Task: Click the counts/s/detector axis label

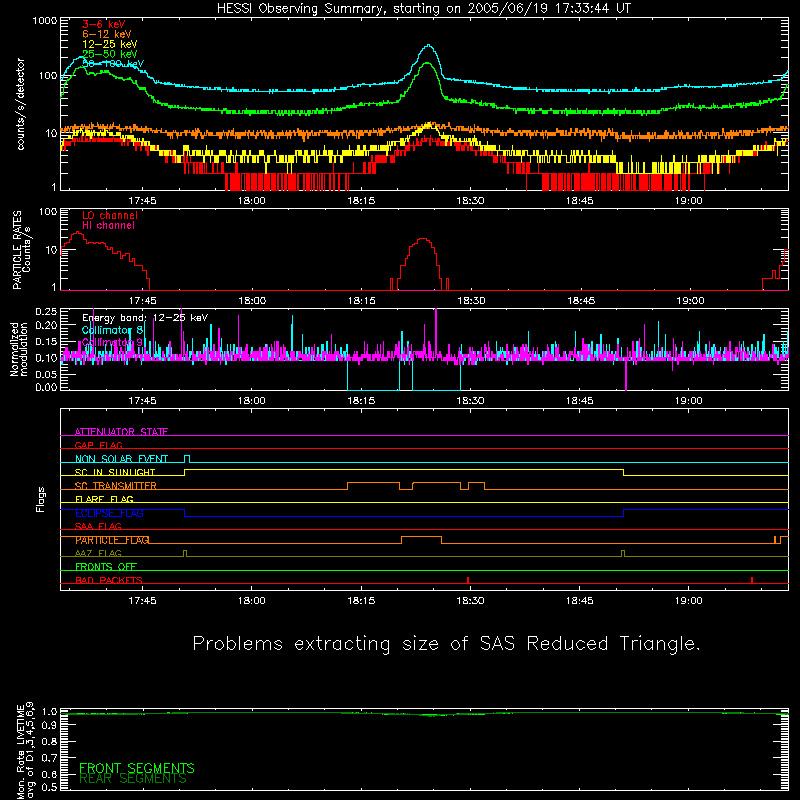Action: [x=20, y=104]
